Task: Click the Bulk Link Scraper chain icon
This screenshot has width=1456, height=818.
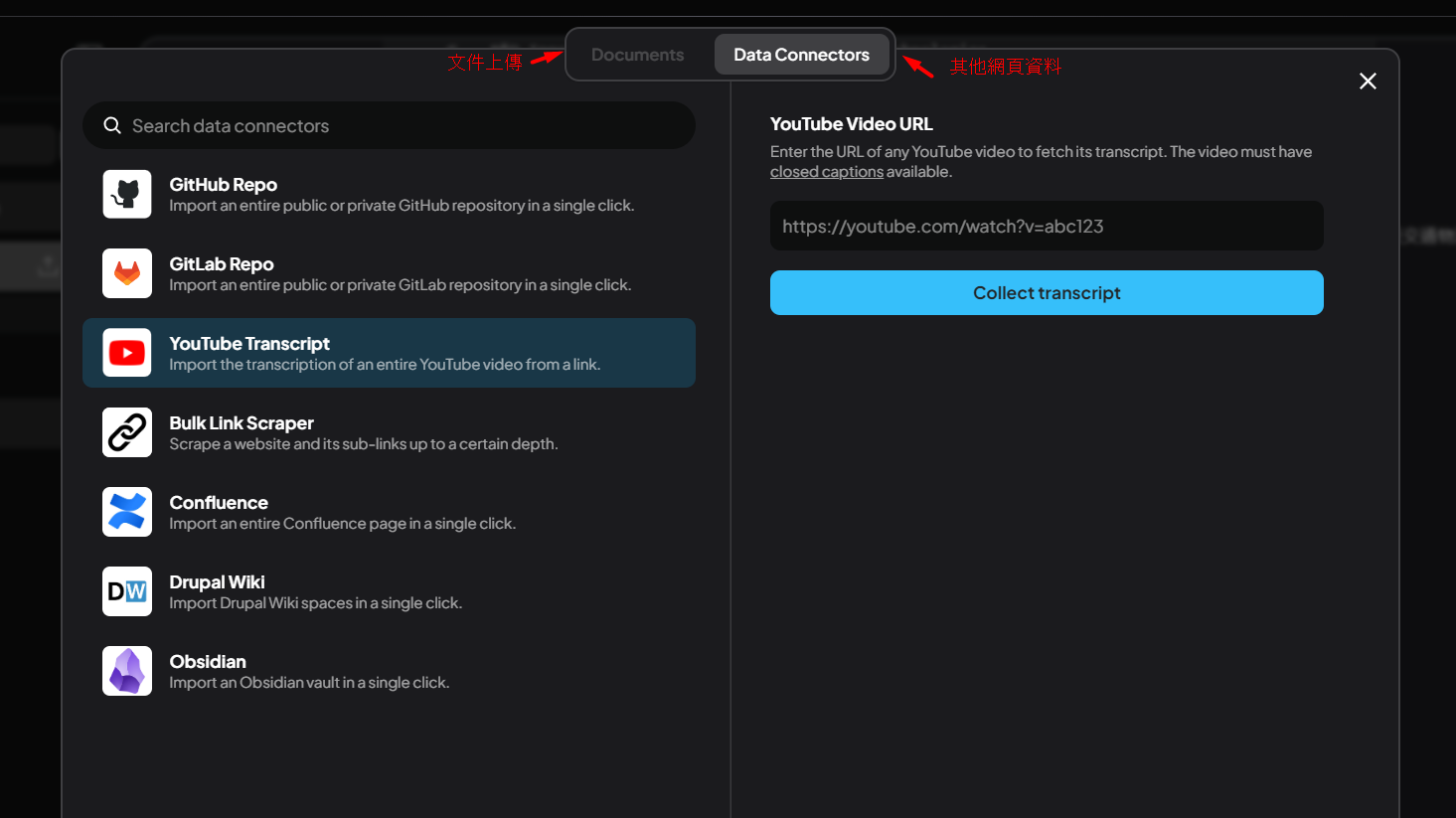Action: [x=127, y=432]
